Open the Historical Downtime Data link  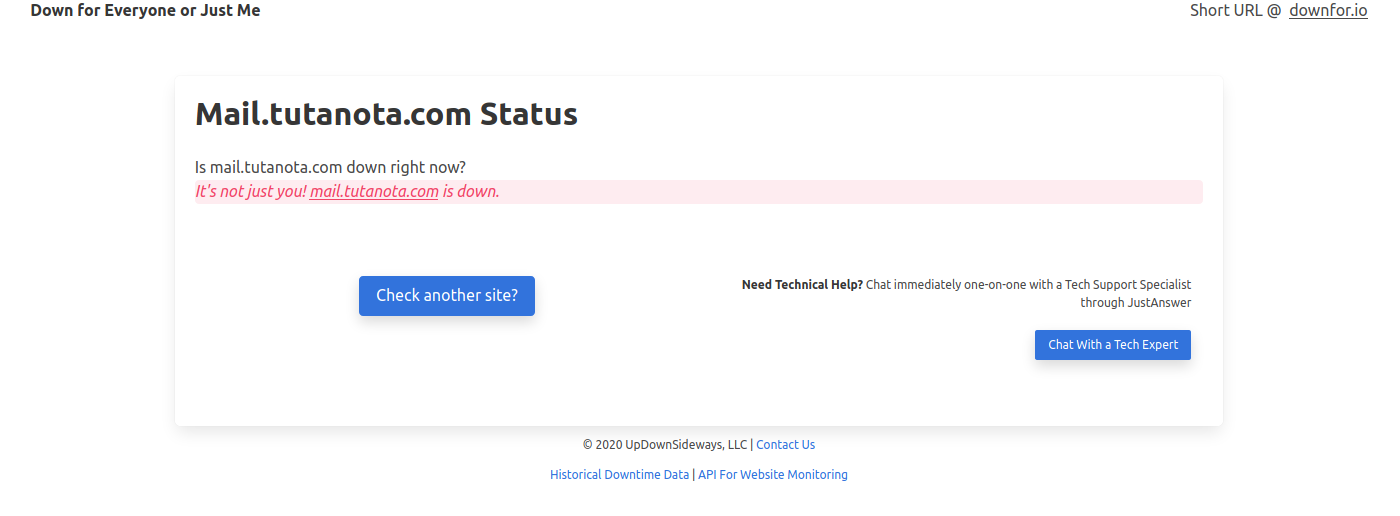coord(619,475)
